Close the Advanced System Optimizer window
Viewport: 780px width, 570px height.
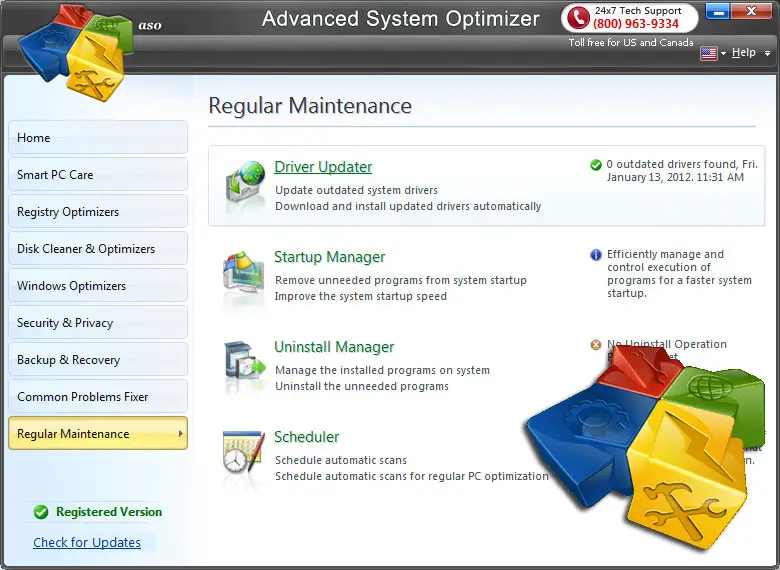pos(751,11)
